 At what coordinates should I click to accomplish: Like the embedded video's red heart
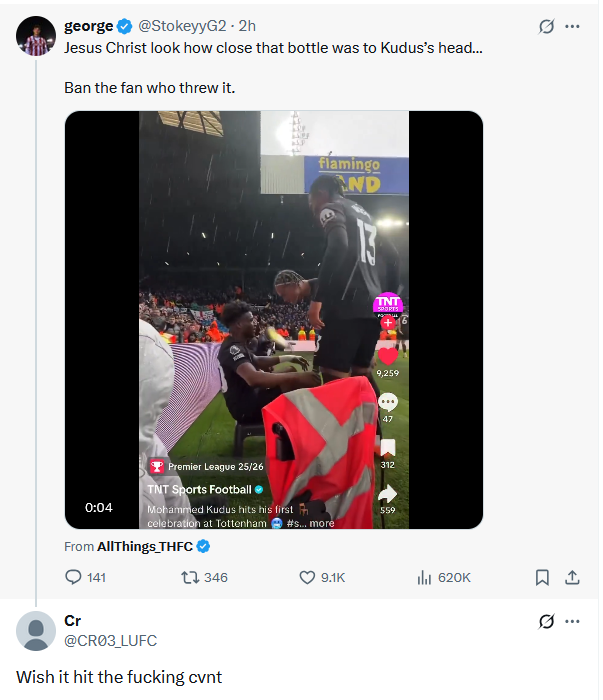(x=387, y=356)
